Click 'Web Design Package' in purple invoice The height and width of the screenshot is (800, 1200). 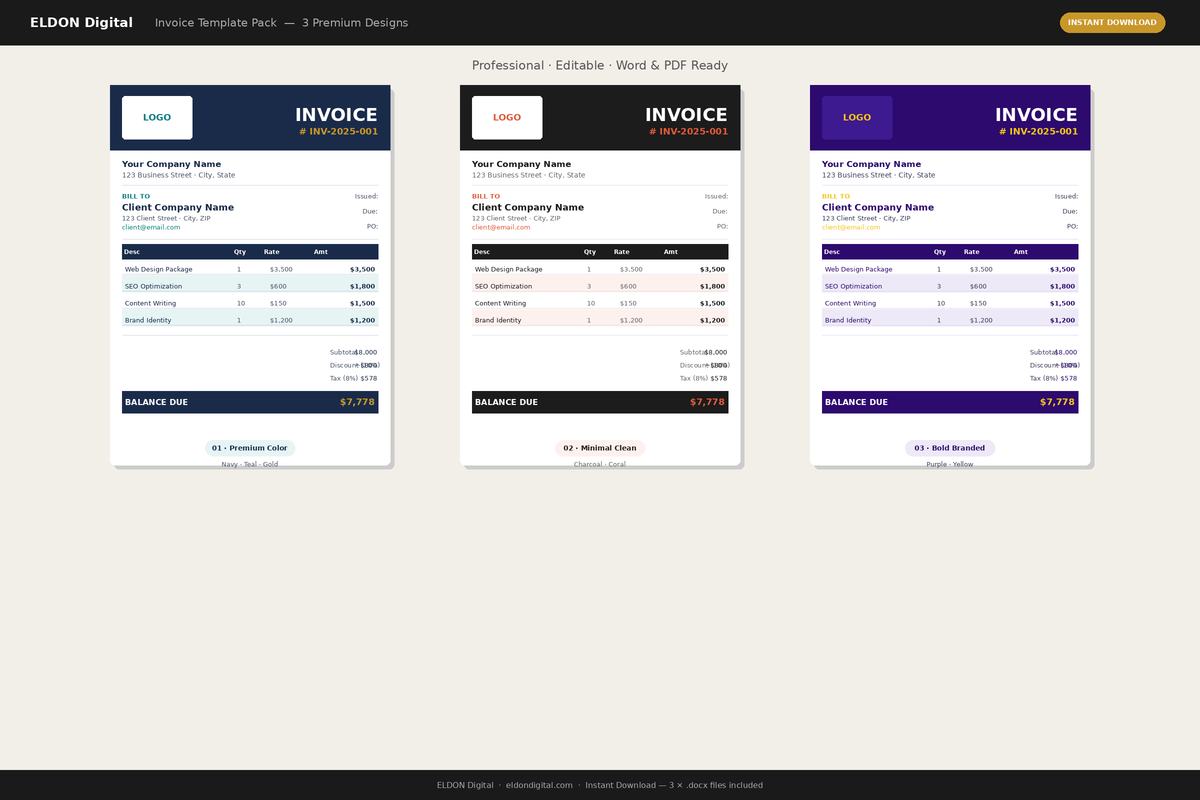tap(858, 269)
